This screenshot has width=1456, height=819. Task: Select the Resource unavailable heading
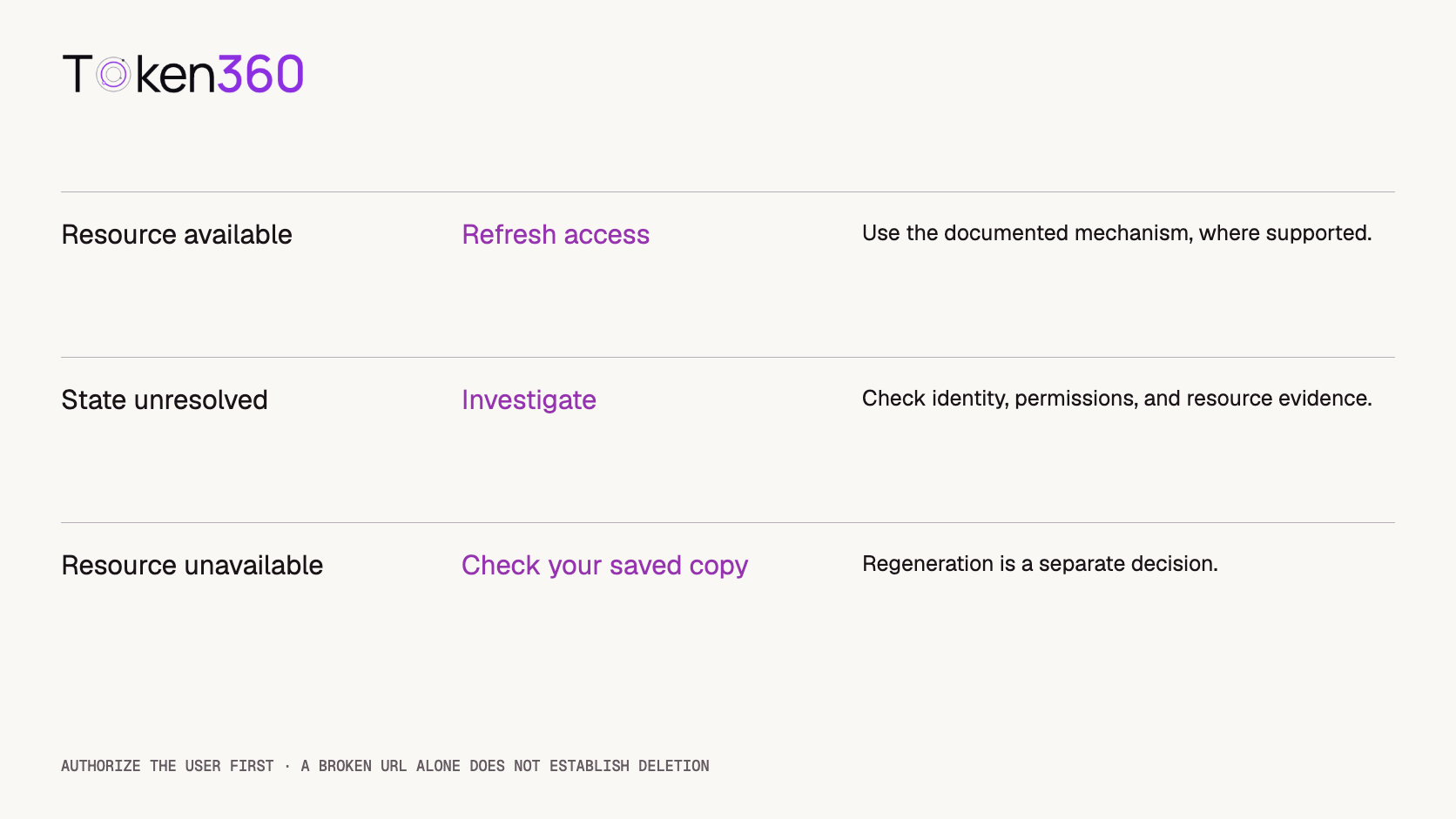tap(192, 565)
